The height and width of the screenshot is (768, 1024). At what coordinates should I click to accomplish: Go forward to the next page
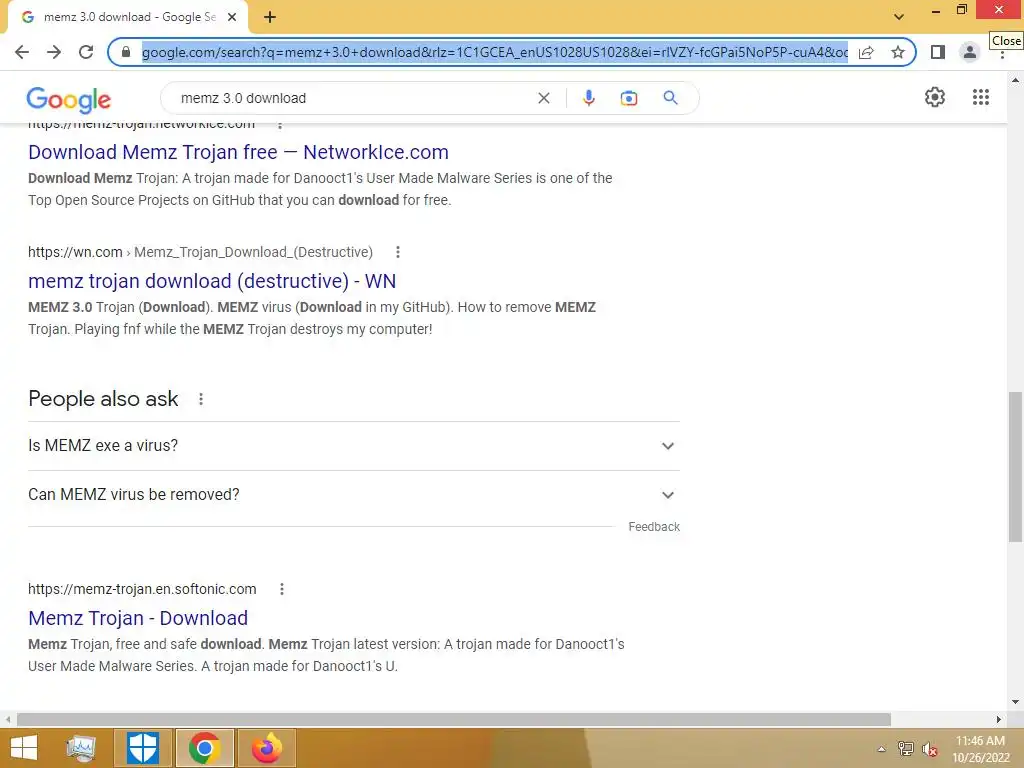(x=54, y=52)
